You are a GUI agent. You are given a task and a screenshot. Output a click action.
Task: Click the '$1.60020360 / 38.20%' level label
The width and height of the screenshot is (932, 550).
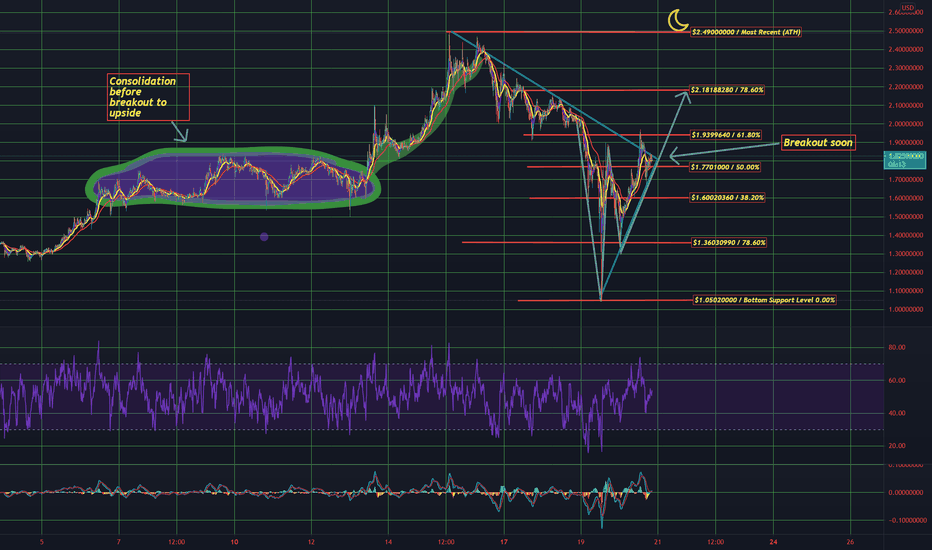pos(728,197)
